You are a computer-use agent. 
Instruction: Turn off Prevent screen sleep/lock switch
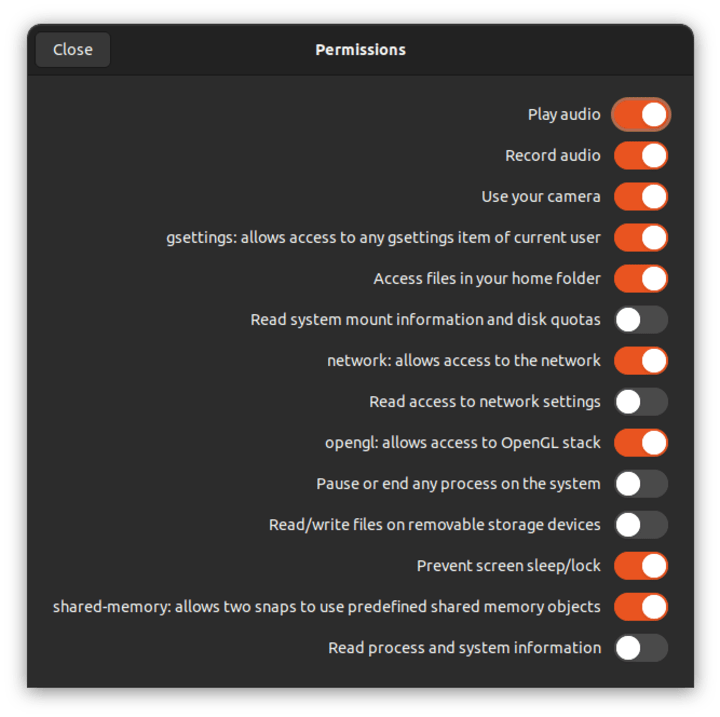click(x=641, y=566)
